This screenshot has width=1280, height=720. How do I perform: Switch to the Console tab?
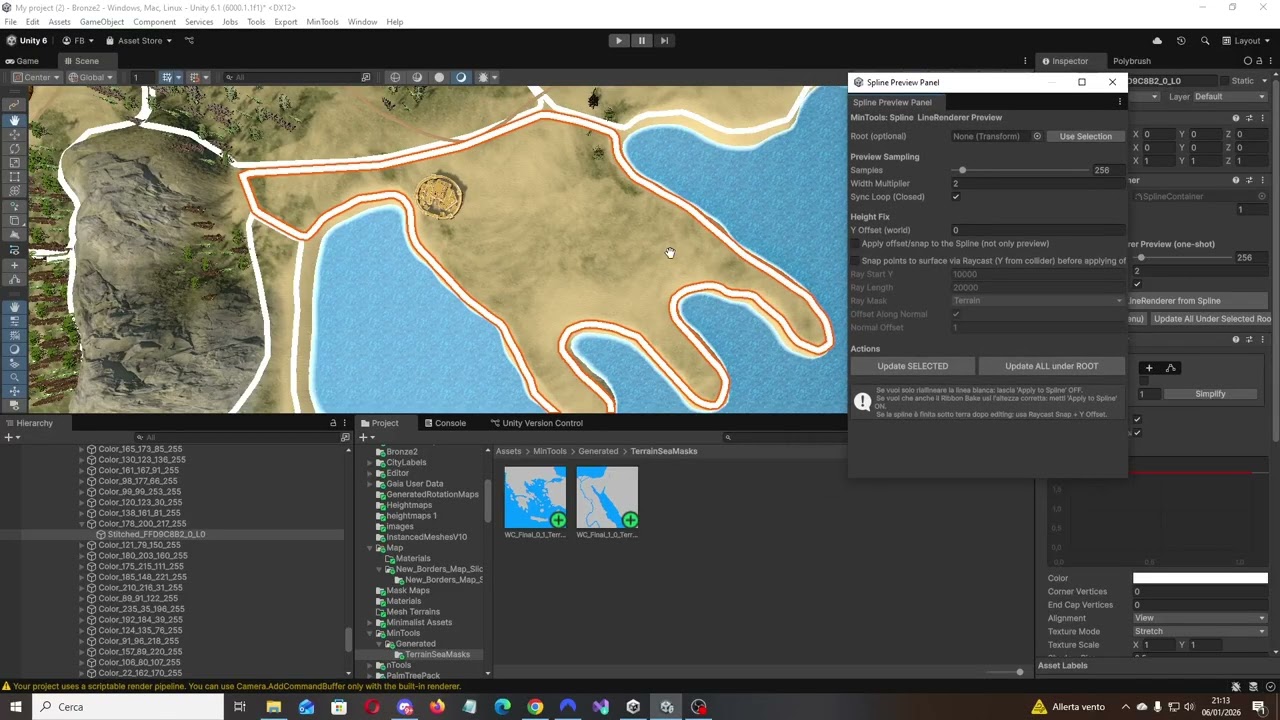444,423
